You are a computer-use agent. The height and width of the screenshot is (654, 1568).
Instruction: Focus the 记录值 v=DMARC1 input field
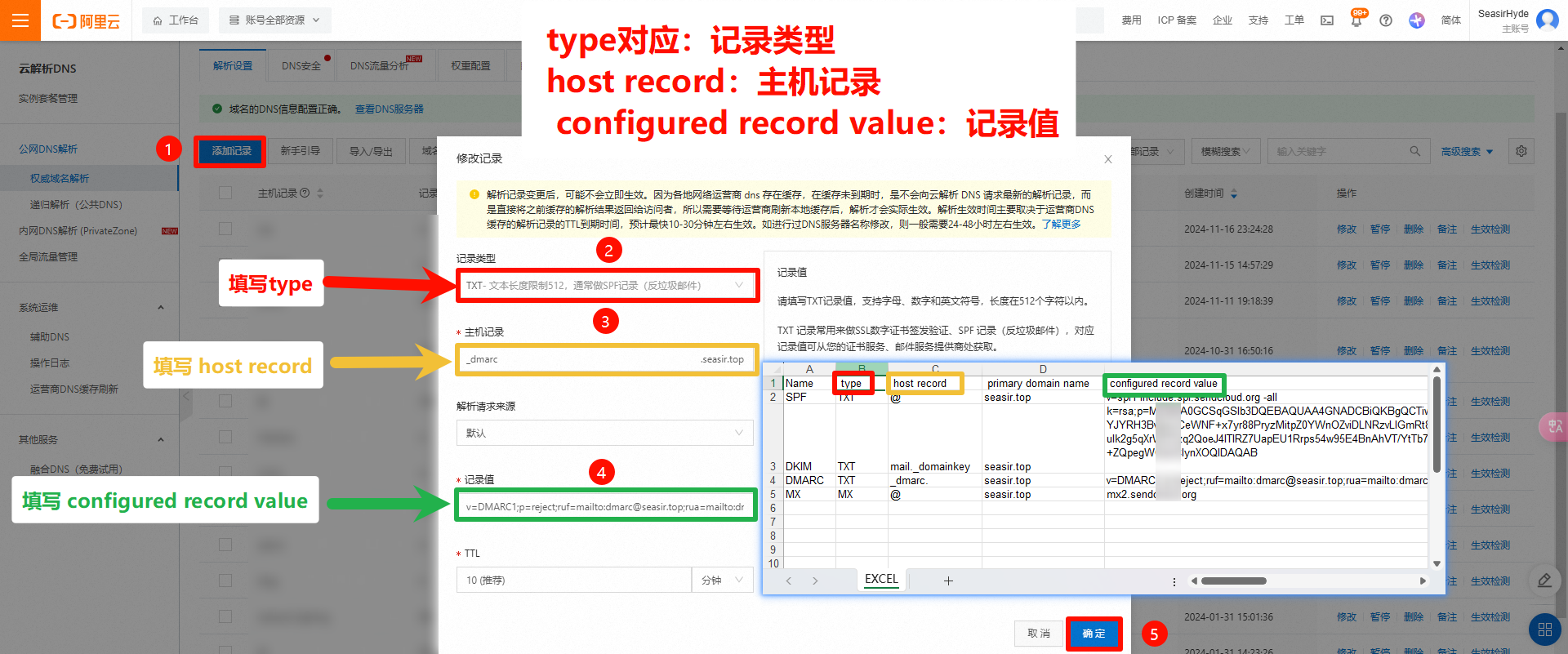(605, 507)
